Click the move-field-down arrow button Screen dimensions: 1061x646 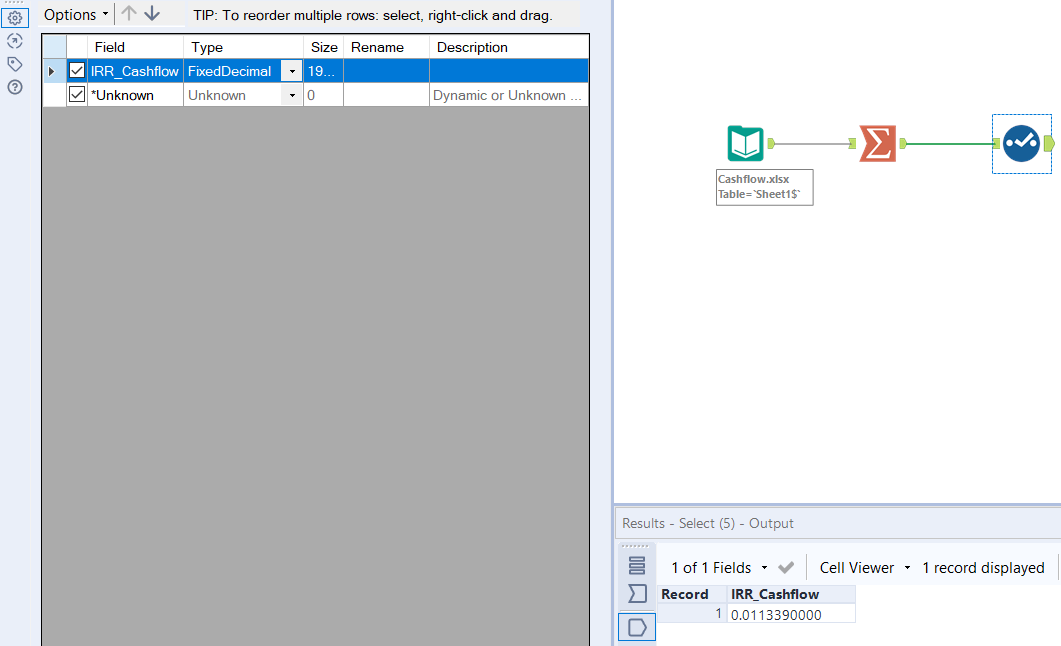[x=150, y=14]
